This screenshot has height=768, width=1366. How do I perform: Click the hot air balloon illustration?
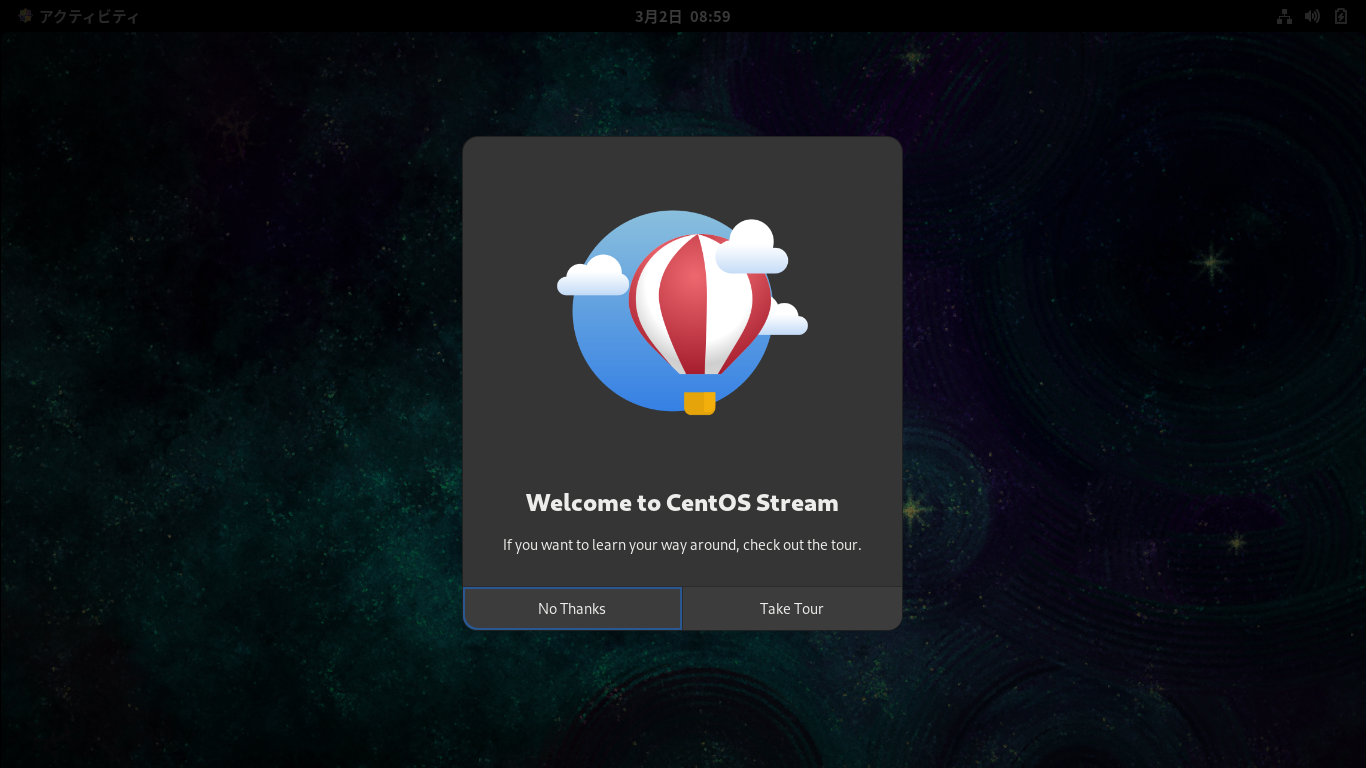click(x=683, y=313)
